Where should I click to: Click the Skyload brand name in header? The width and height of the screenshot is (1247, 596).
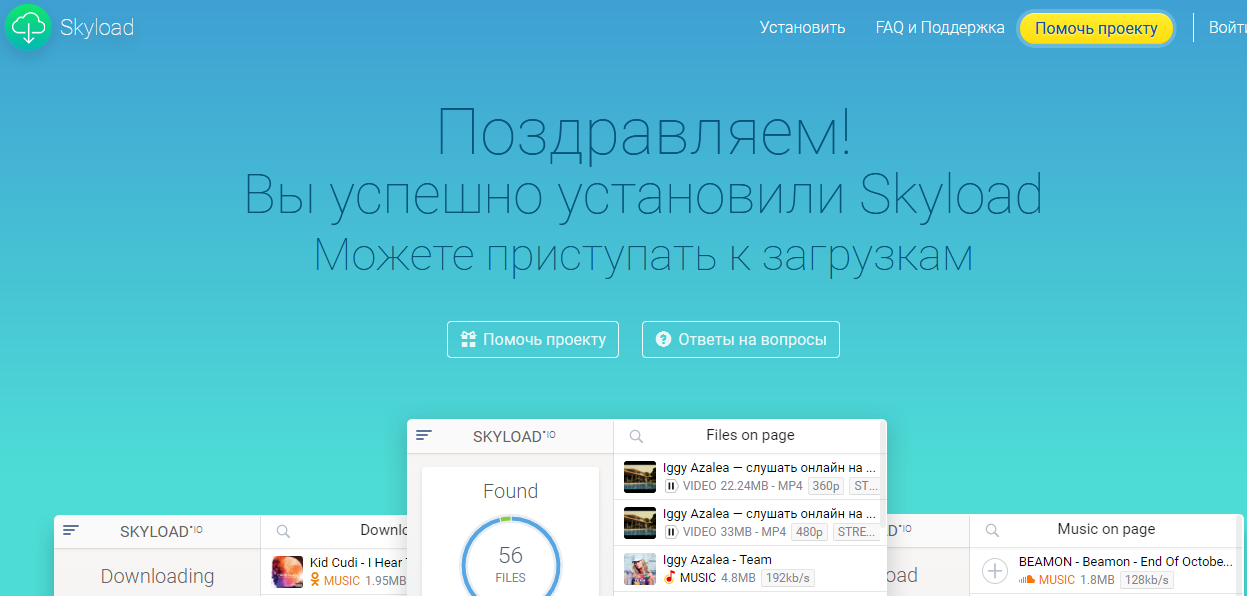97,27
